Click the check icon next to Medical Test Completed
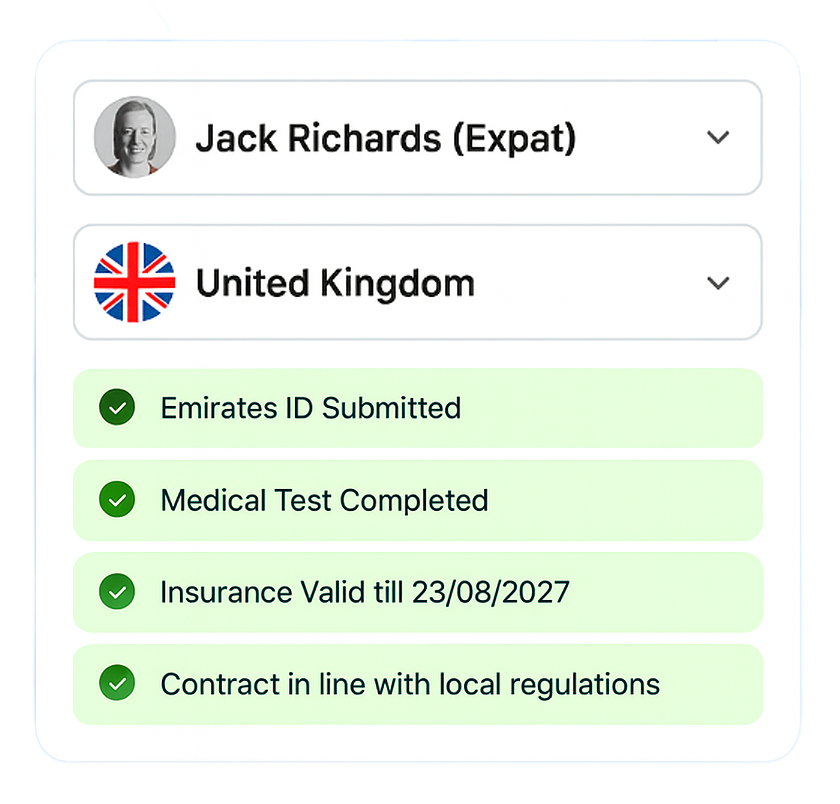This screenshot has width=840, height=804. point(117,500)
